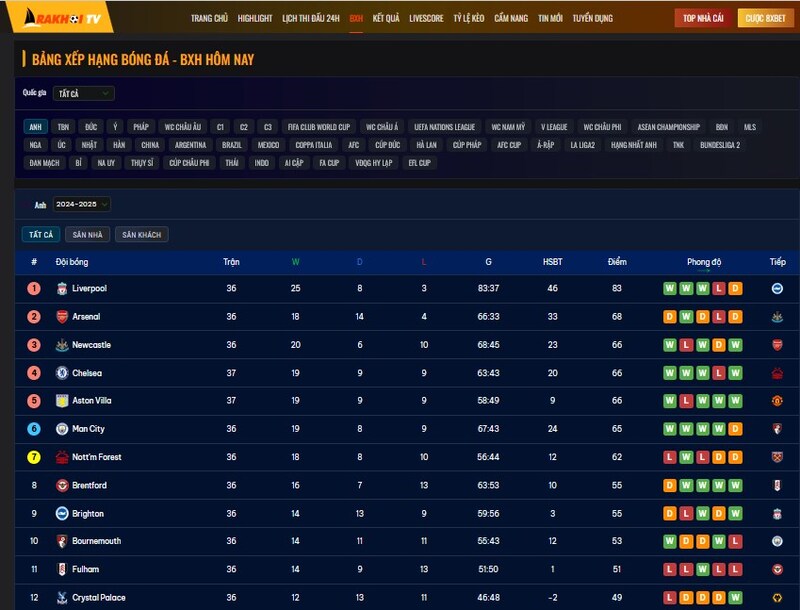This screenshot has width=800, height=610.
Task: Open Tin Mới in navigation
Action: coord(551,18)
